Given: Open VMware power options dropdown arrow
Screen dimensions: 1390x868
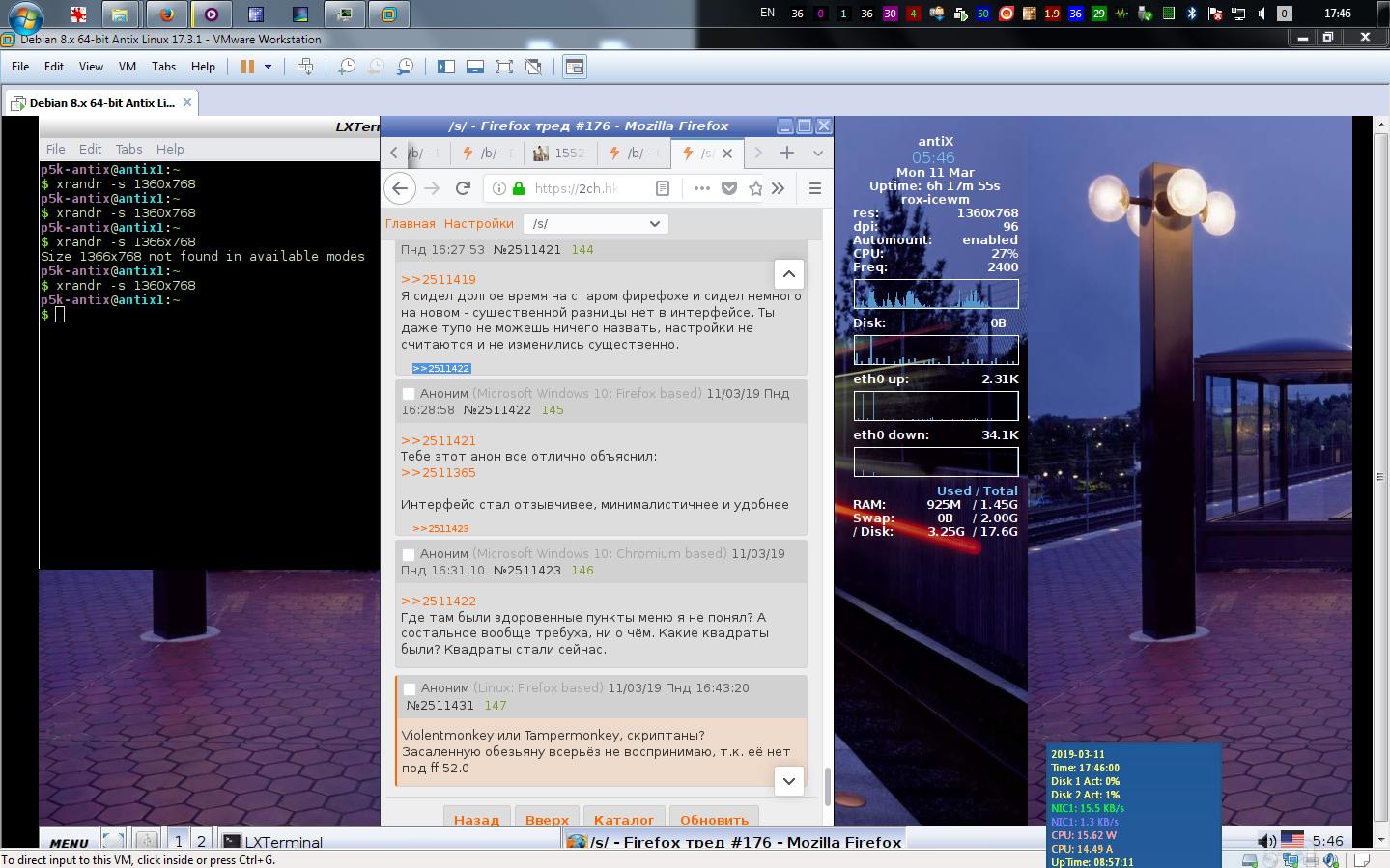Looking at the screenshot, I should tap(268, 67).
